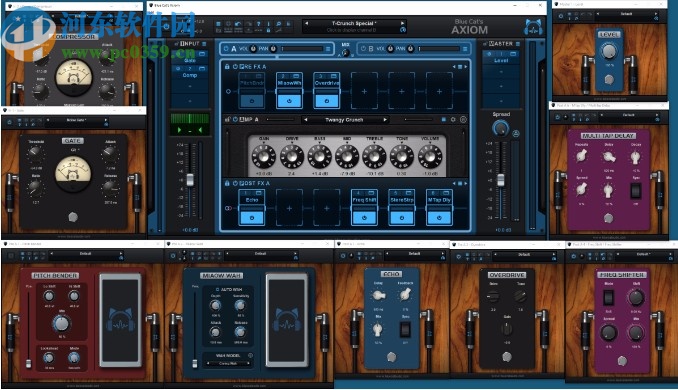Click the lock icon on POST FX A
The image size is (678, 390).
point(227,183)
